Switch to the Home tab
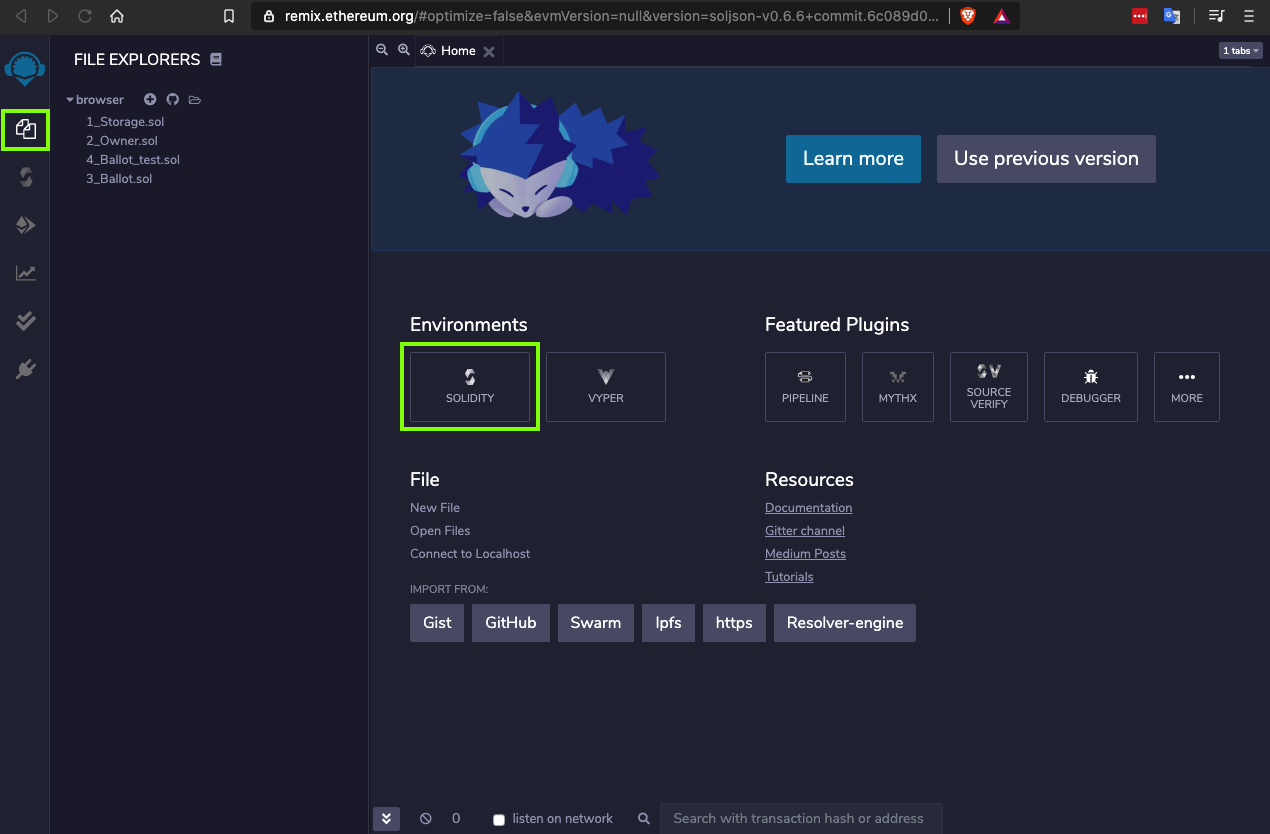 coord(458,51)
